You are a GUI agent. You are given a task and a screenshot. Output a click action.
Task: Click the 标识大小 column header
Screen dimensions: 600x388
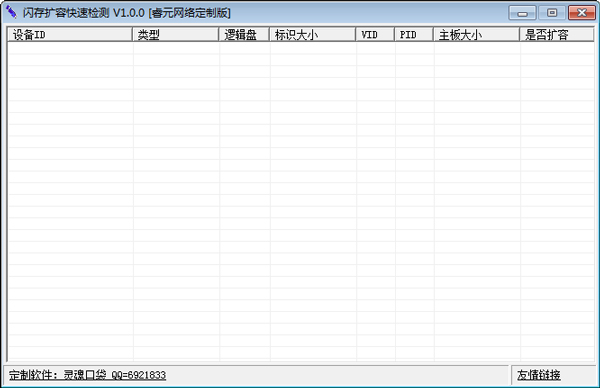coord(312,35)
